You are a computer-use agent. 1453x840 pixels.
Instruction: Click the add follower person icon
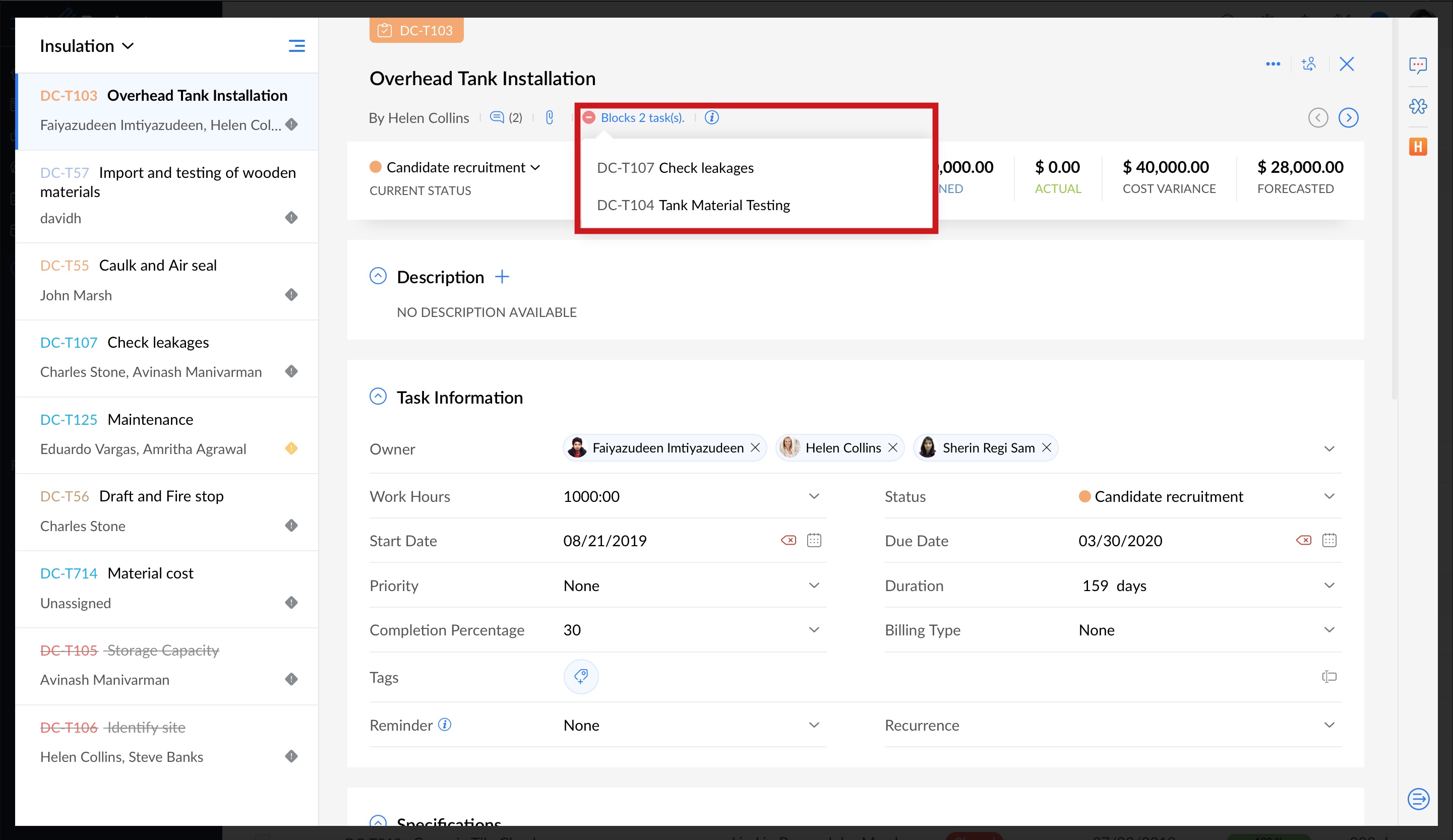(1309, 64)
